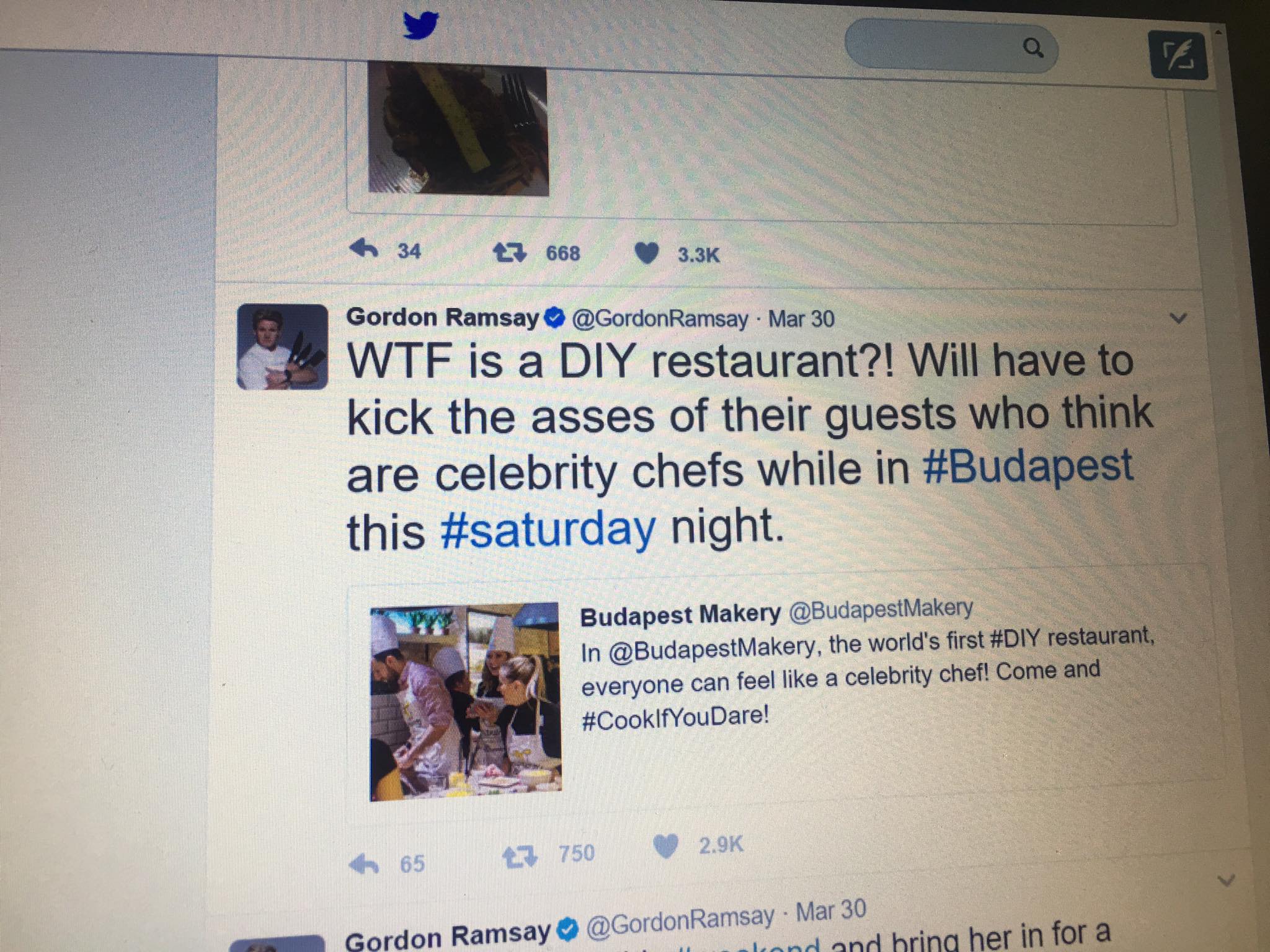The width and height of the screenshot is (1270, 952).
Task: Open the steak photo in the top tweet
Action: click(x=458, y=129)
